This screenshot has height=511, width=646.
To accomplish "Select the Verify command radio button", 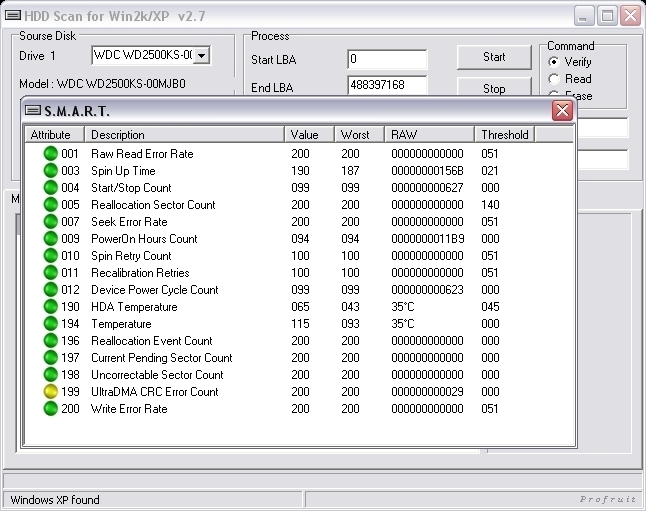I will click(554, 62).
